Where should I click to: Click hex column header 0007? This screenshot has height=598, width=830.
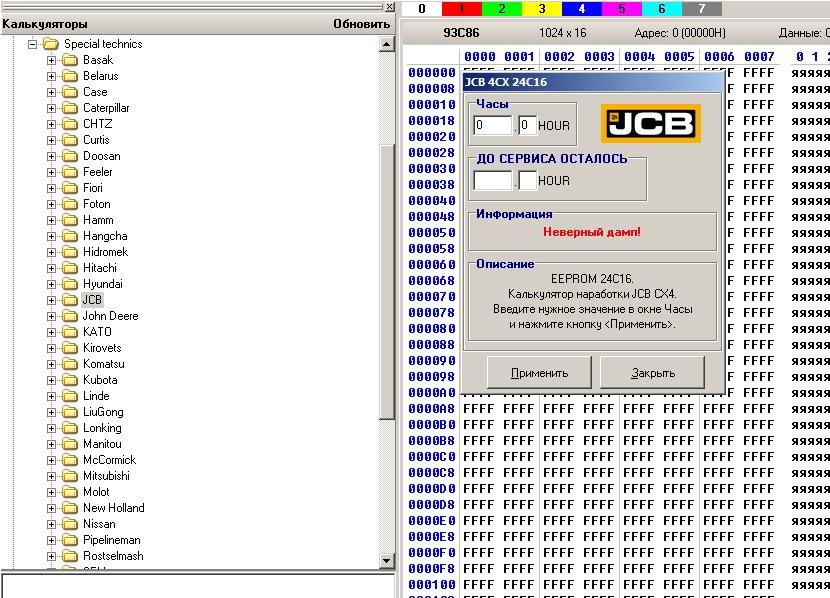pyautogui.click(x=759, y=57)
